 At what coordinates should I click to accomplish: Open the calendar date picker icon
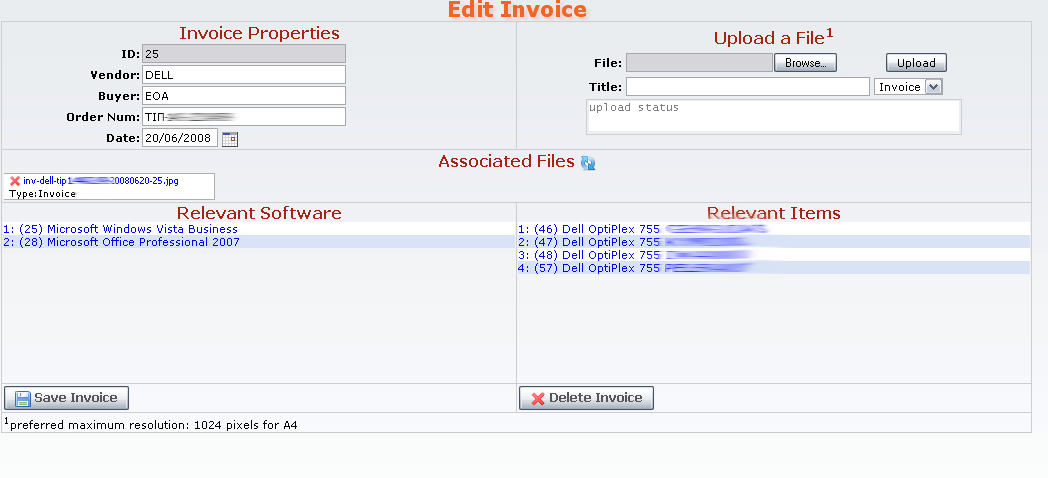tap(230, 139)
